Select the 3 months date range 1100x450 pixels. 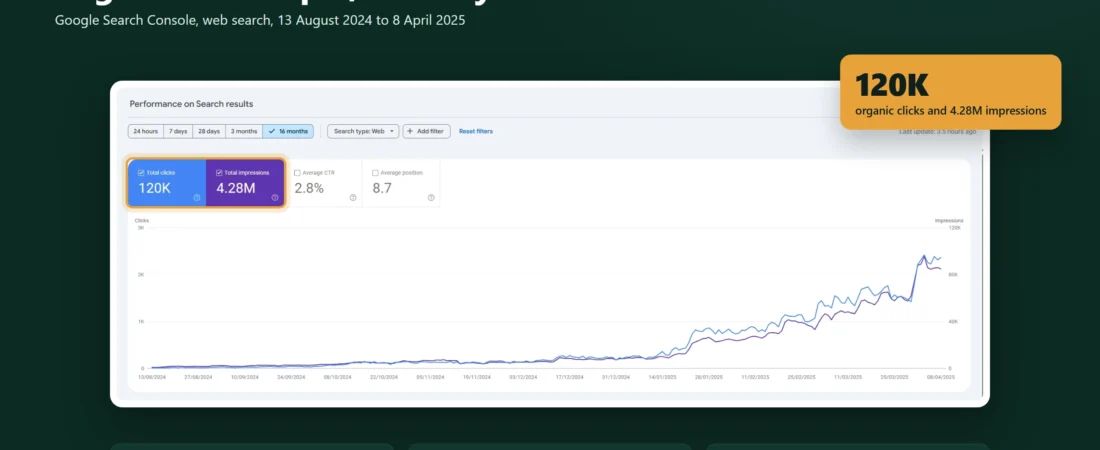click(243, 131)
